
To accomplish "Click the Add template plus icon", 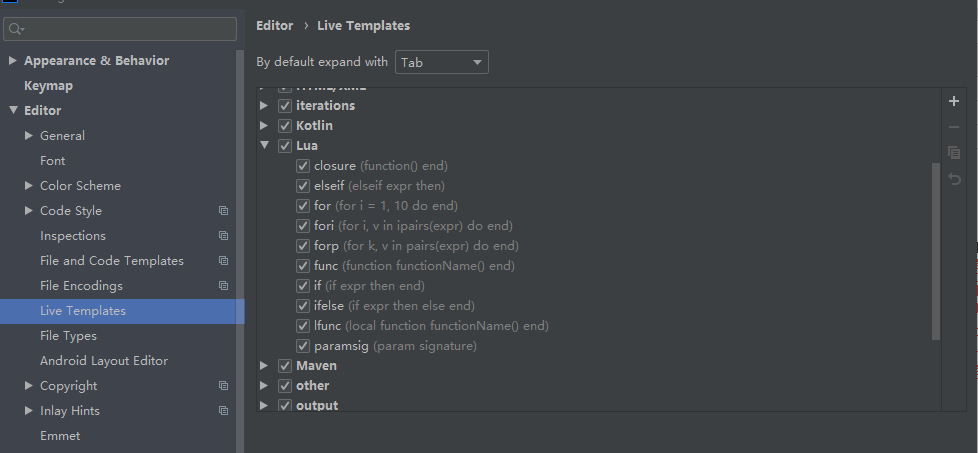I will pyautogui.click(x=954, y=101).
